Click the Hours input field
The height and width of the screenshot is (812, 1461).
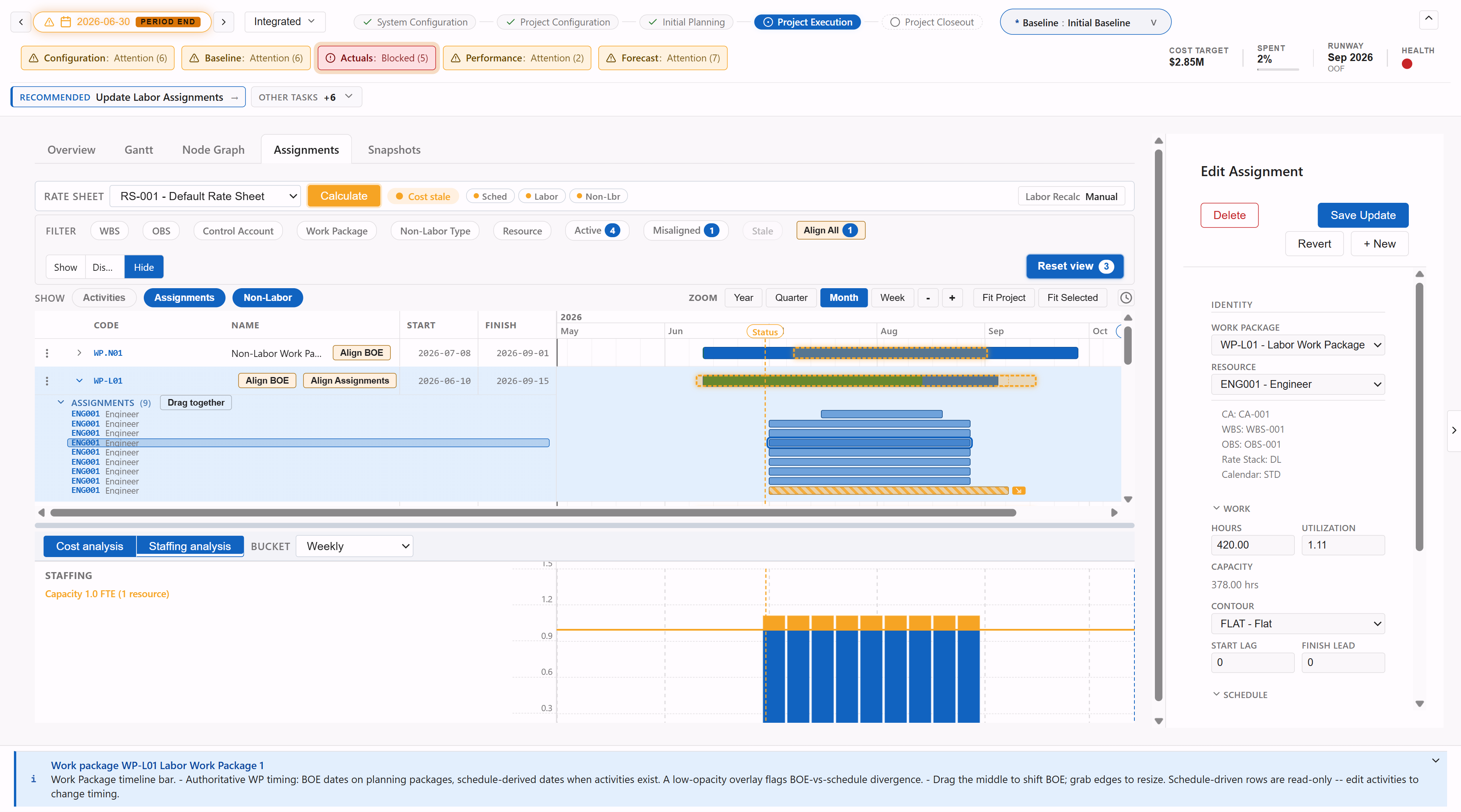[x=1252, y=545]
